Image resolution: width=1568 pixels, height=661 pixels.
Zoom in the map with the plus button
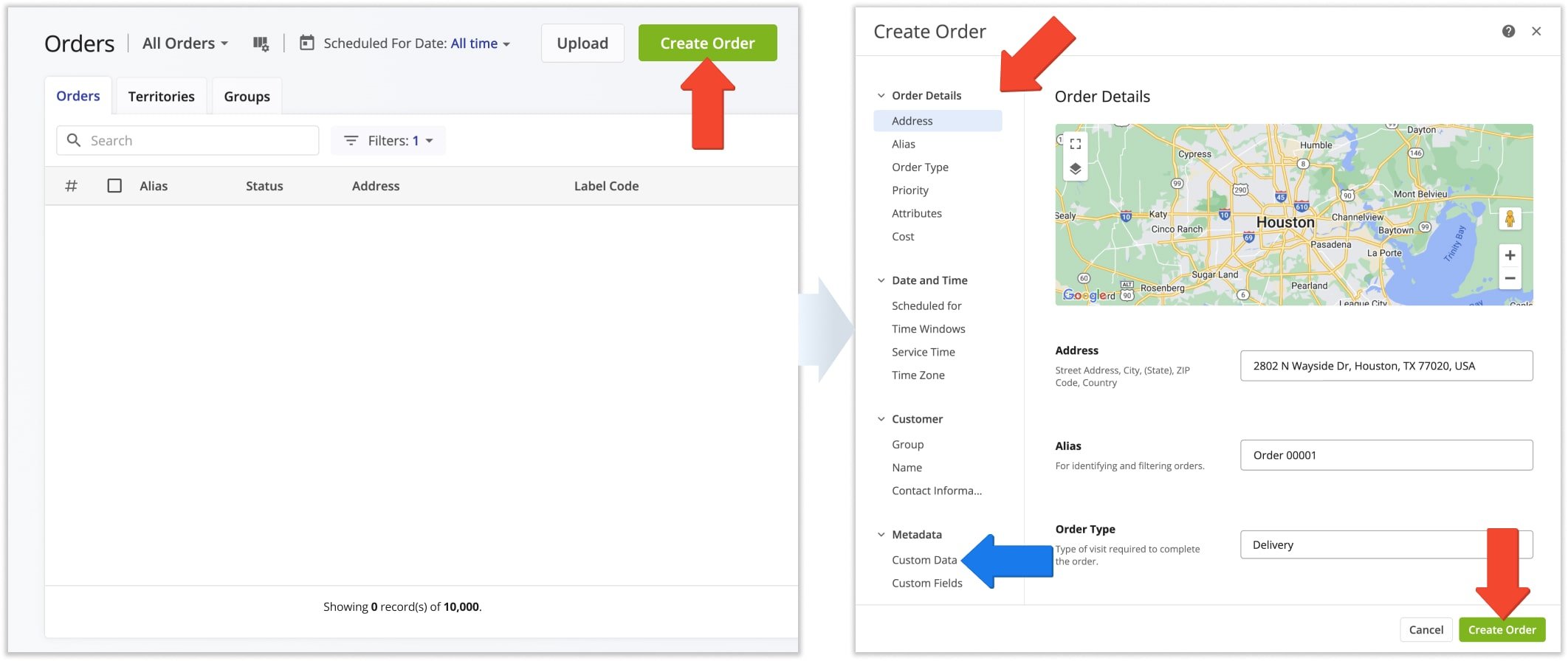coord(1510,255)
